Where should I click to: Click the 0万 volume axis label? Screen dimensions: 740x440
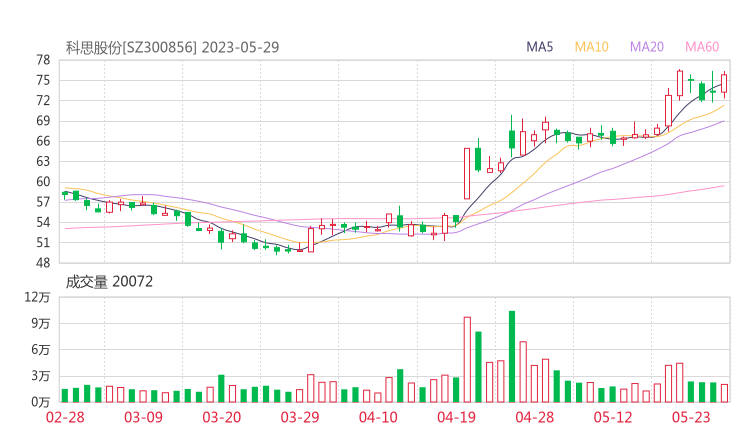coord(41,402)
